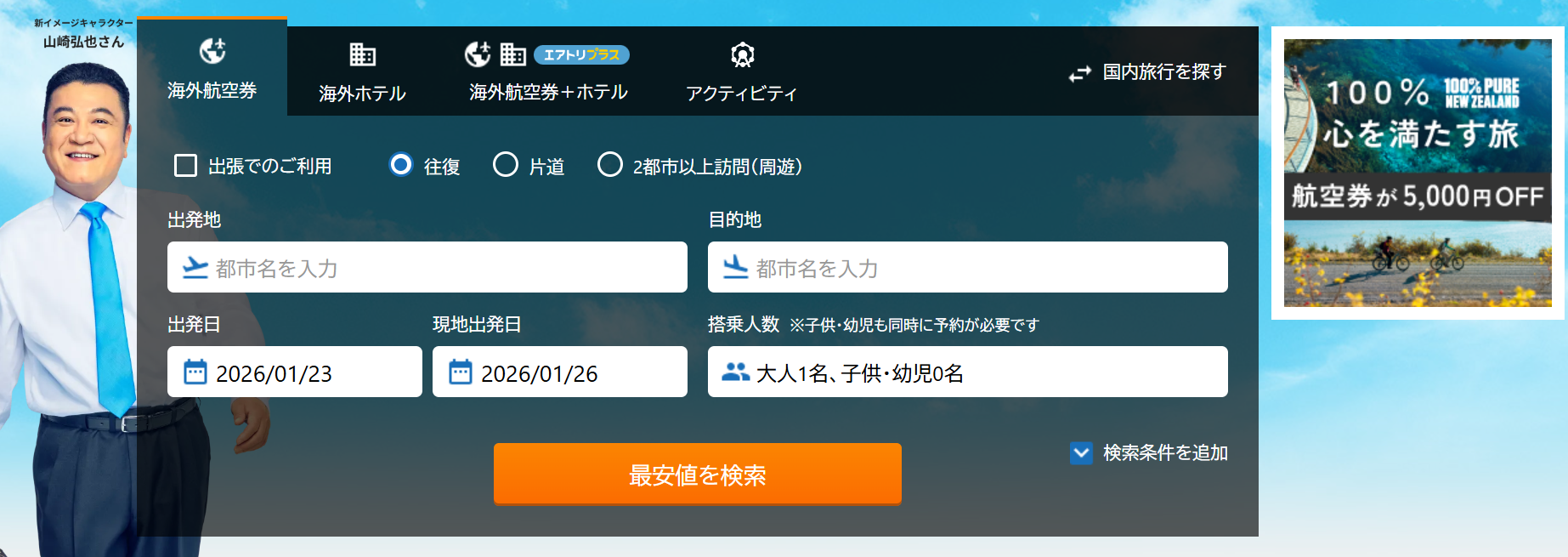Click the swap arrows icon beside 国内旅行を探す
The width and height of the screenshot is (1568, 557).
click(1079, 74)
